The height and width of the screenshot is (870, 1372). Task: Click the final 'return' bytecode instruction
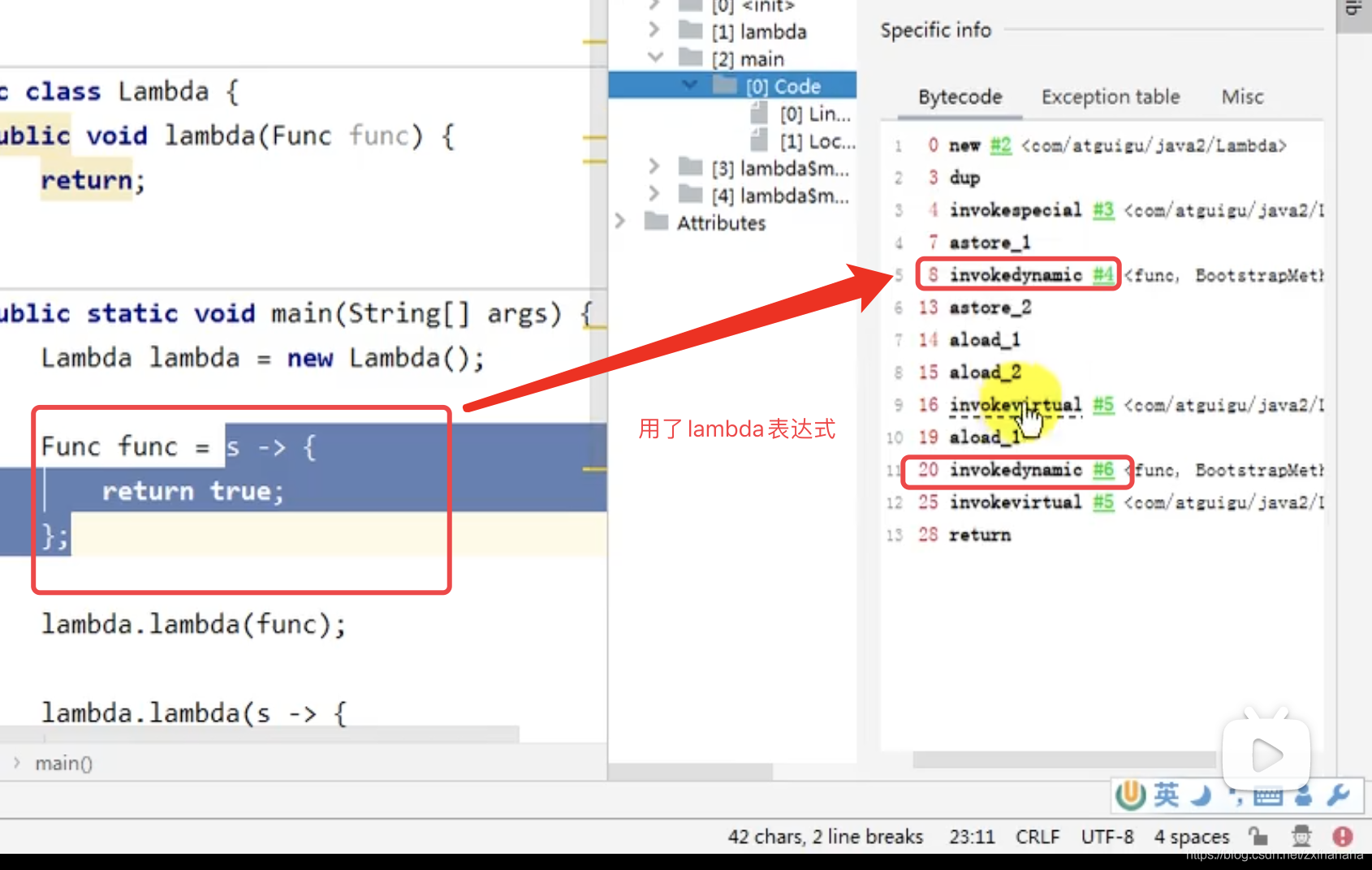[x=980, y=535]
